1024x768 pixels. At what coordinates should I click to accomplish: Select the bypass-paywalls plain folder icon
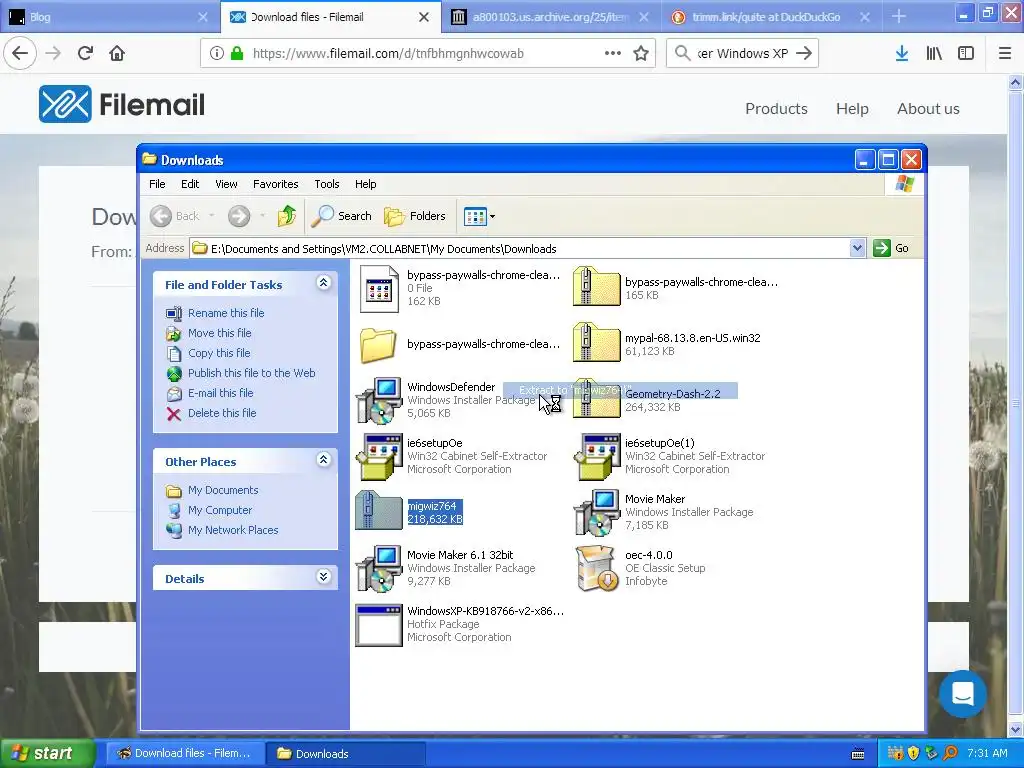[x=378, y=344]
